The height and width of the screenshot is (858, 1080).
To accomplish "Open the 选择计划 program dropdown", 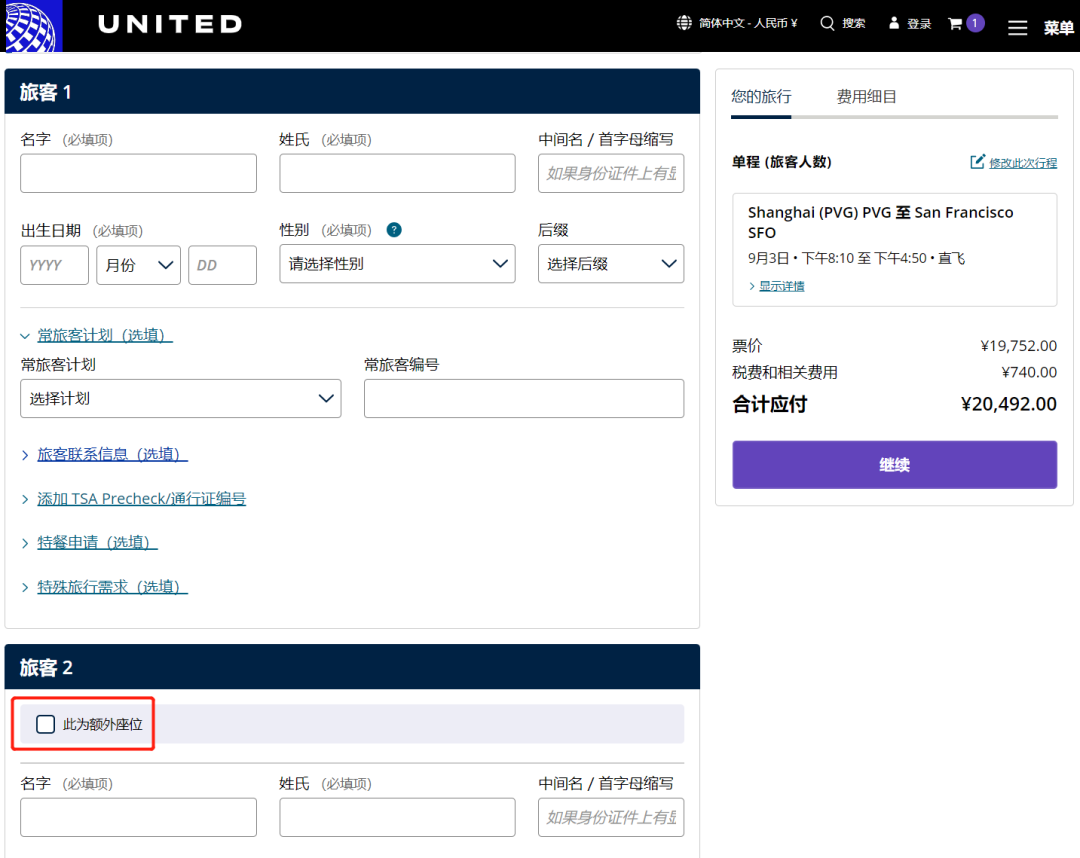I will click(x=180, y=399).
